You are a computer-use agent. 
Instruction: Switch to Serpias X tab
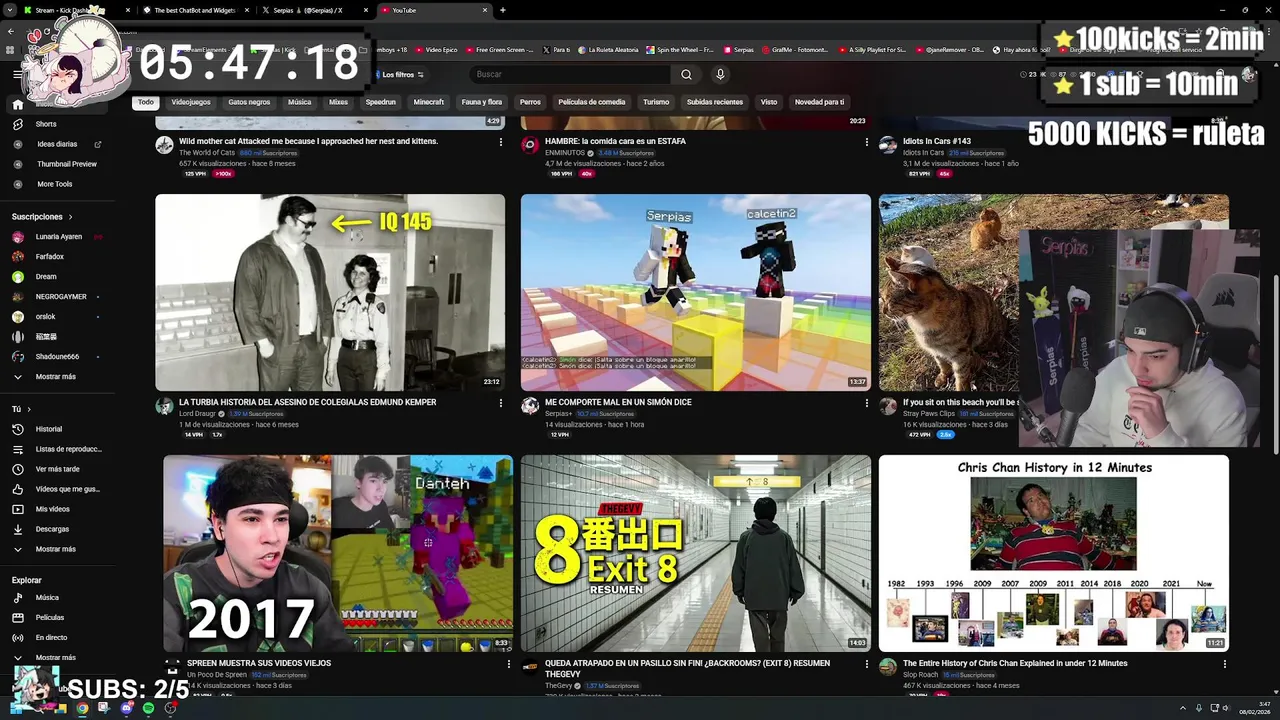coord(315,10)
